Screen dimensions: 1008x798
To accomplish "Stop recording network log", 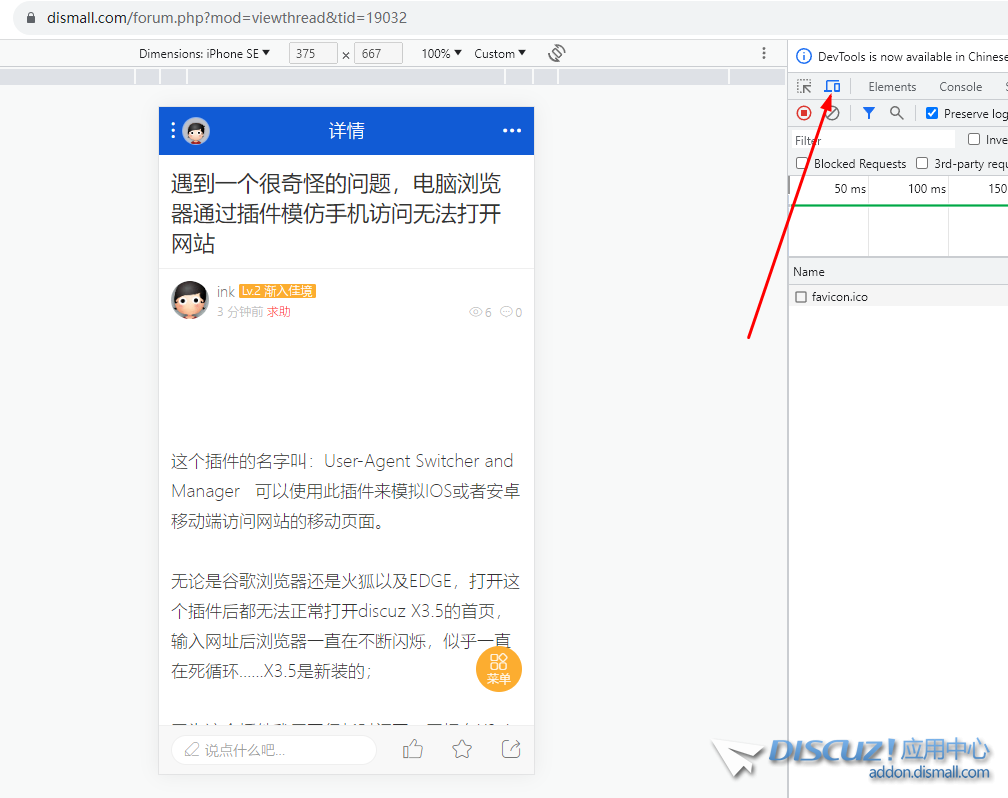I will (x=804, y=113).
